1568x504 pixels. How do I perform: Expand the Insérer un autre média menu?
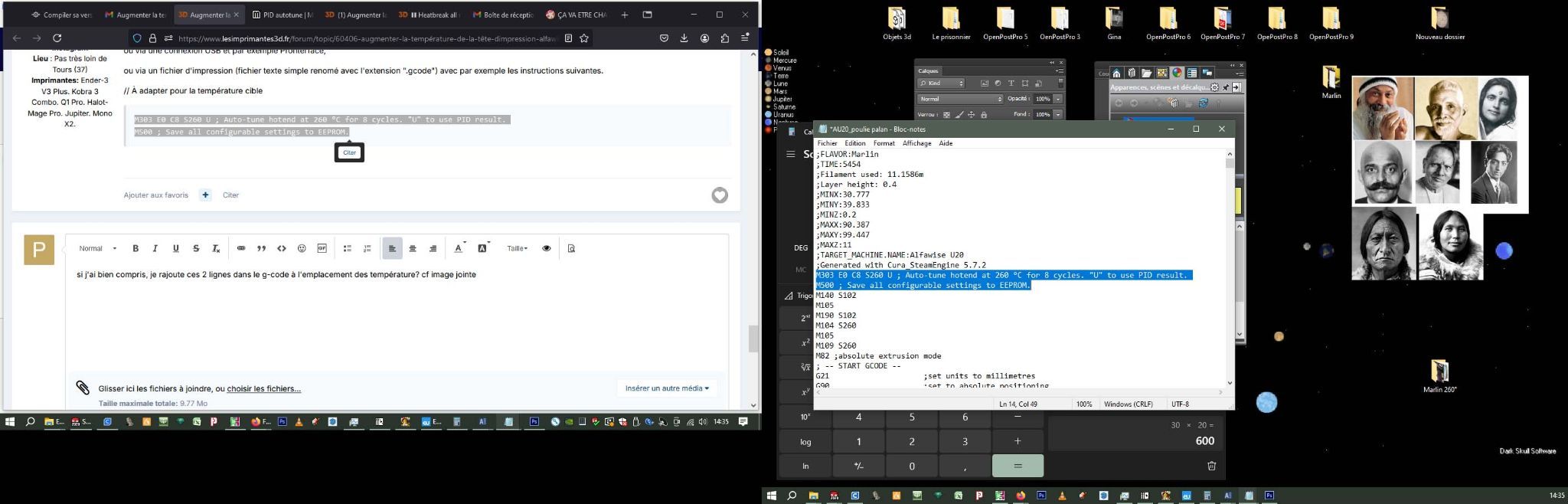[x=667, y=388]
